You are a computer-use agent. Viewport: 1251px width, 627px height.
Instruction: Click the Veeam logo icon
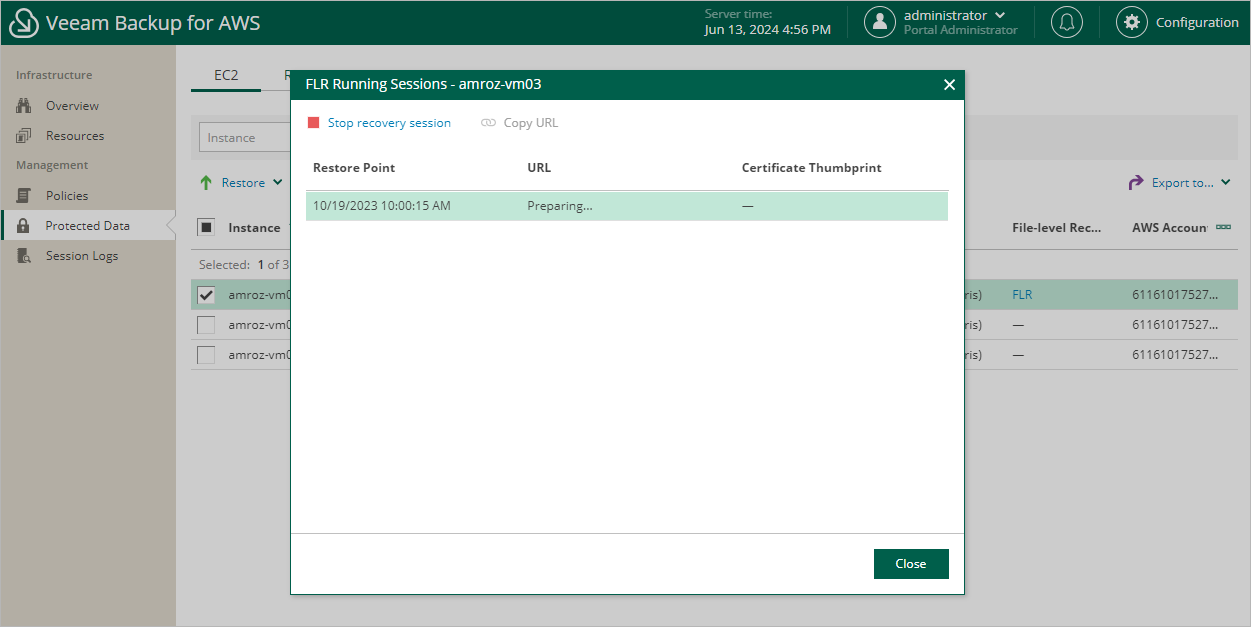(24, 22)
